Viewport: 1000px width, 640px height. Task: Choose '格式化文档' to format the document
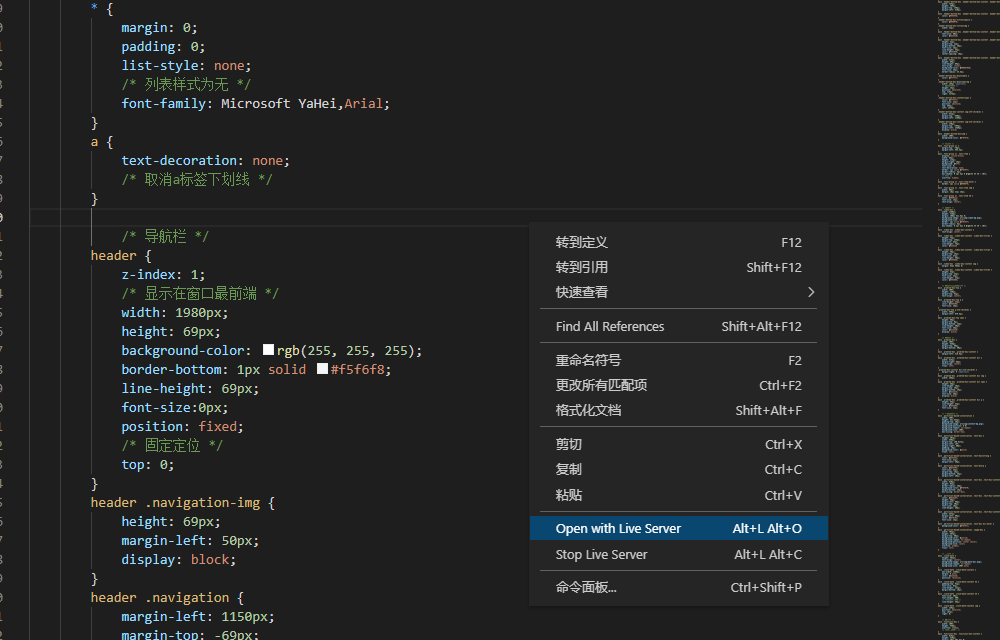point(583,411)
